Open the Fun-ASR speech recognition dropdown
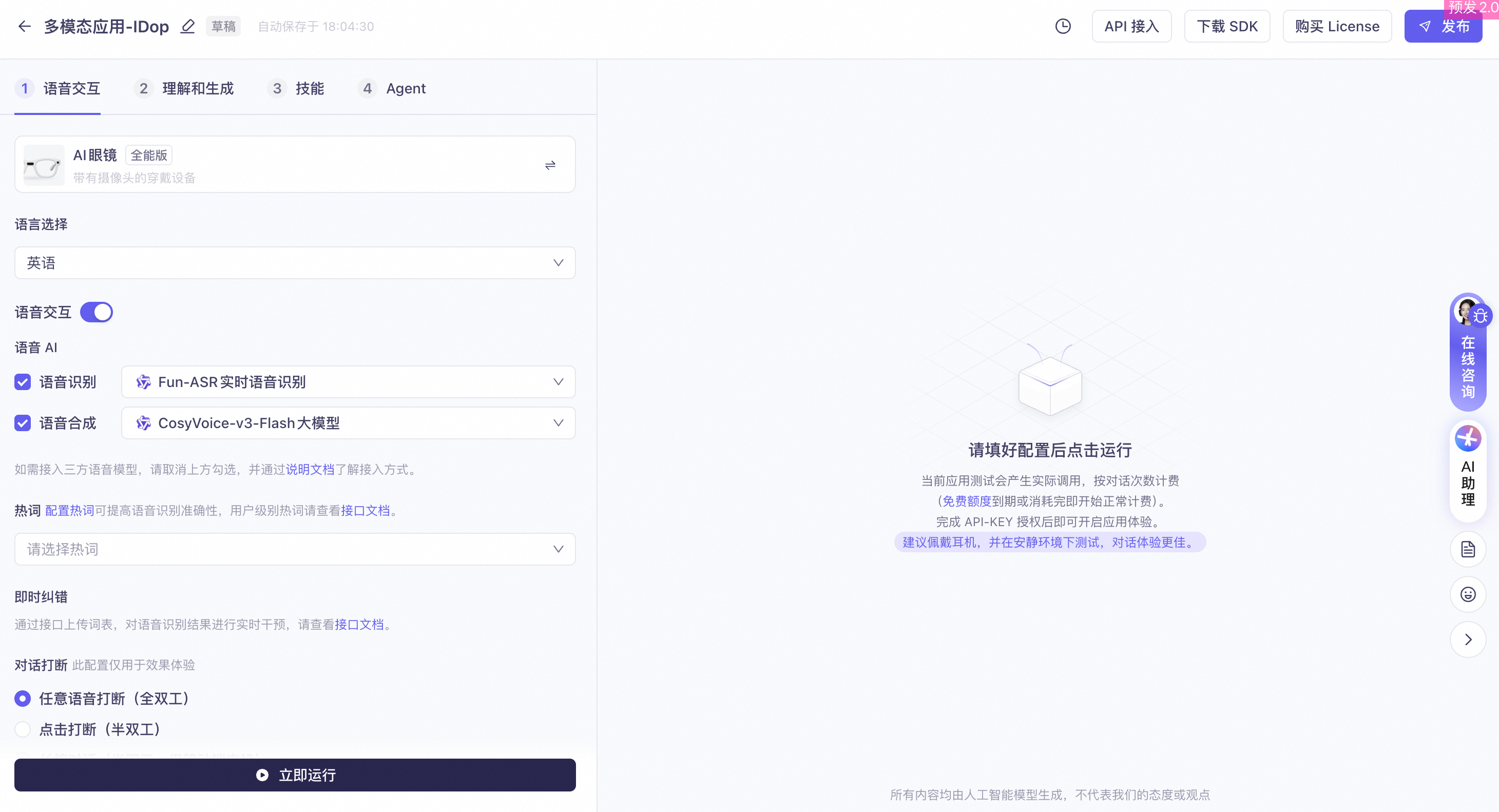This screenshot has height=812, width=1499. coord(348,382)
